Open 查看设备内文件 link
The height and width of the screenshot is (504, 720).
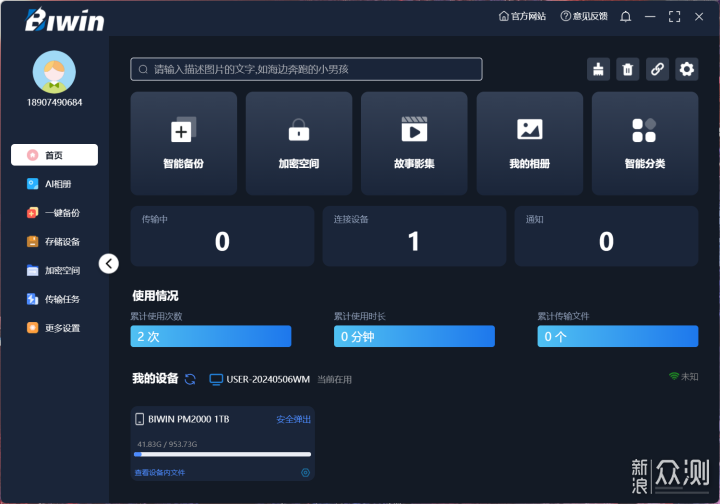pos(160,472)
